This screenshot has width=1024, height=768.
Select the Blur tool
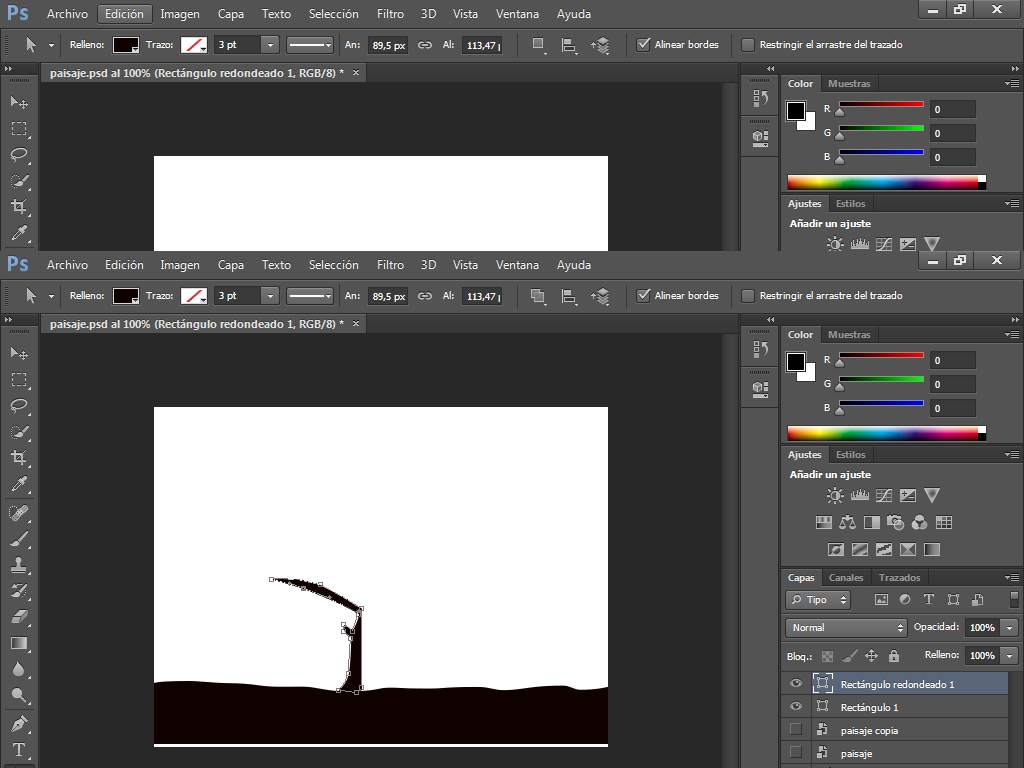tap(19, 669)
